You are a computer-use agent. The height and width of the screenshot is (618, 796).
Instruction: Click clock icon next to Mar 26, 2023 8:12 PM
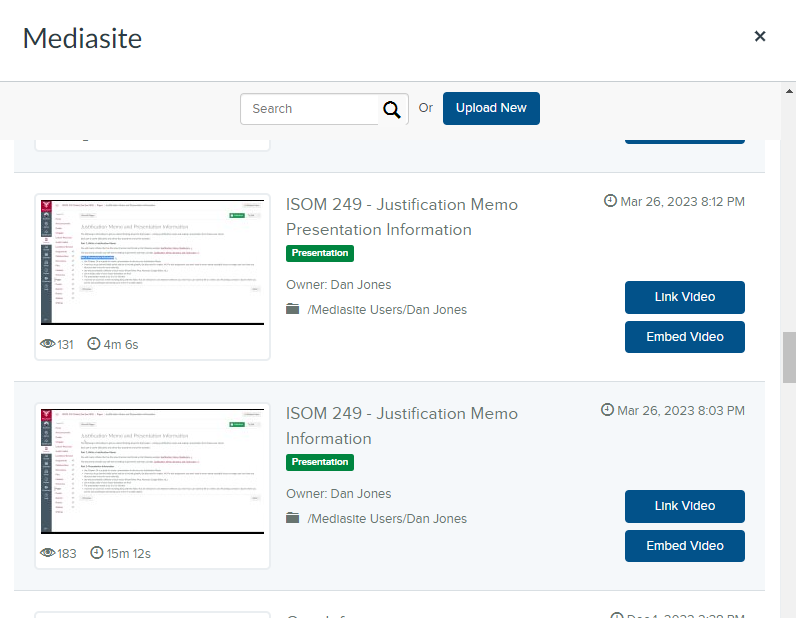click(x=610, y=201)
